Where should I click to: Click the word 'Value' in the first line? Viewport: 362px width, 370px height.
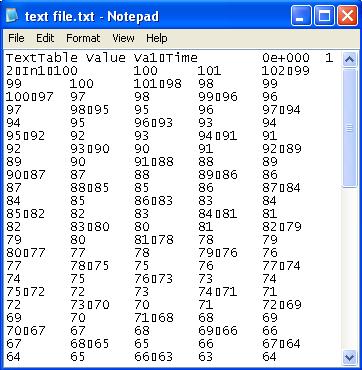pos(106,58)
